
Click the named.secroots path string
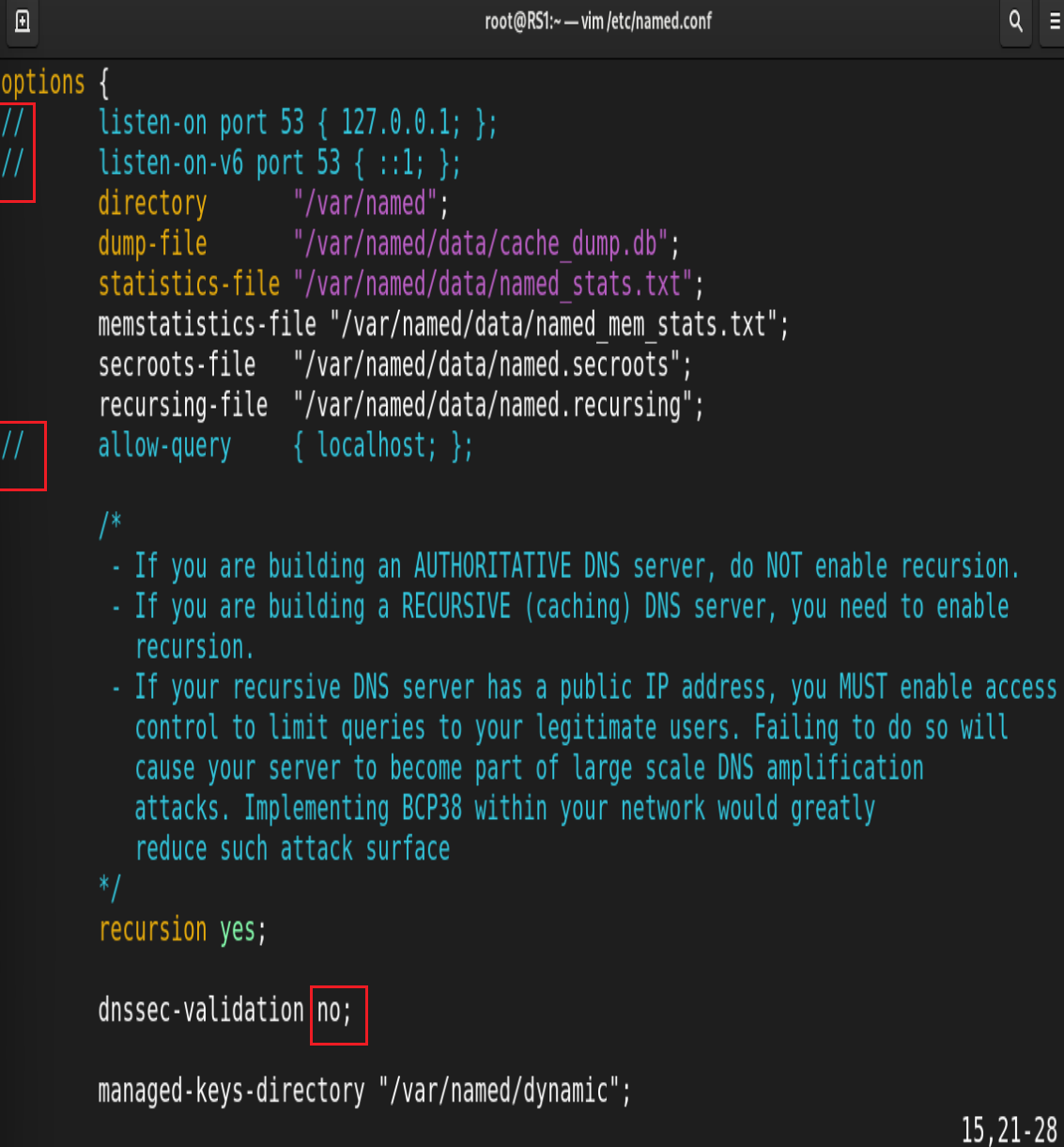(486, 365)
